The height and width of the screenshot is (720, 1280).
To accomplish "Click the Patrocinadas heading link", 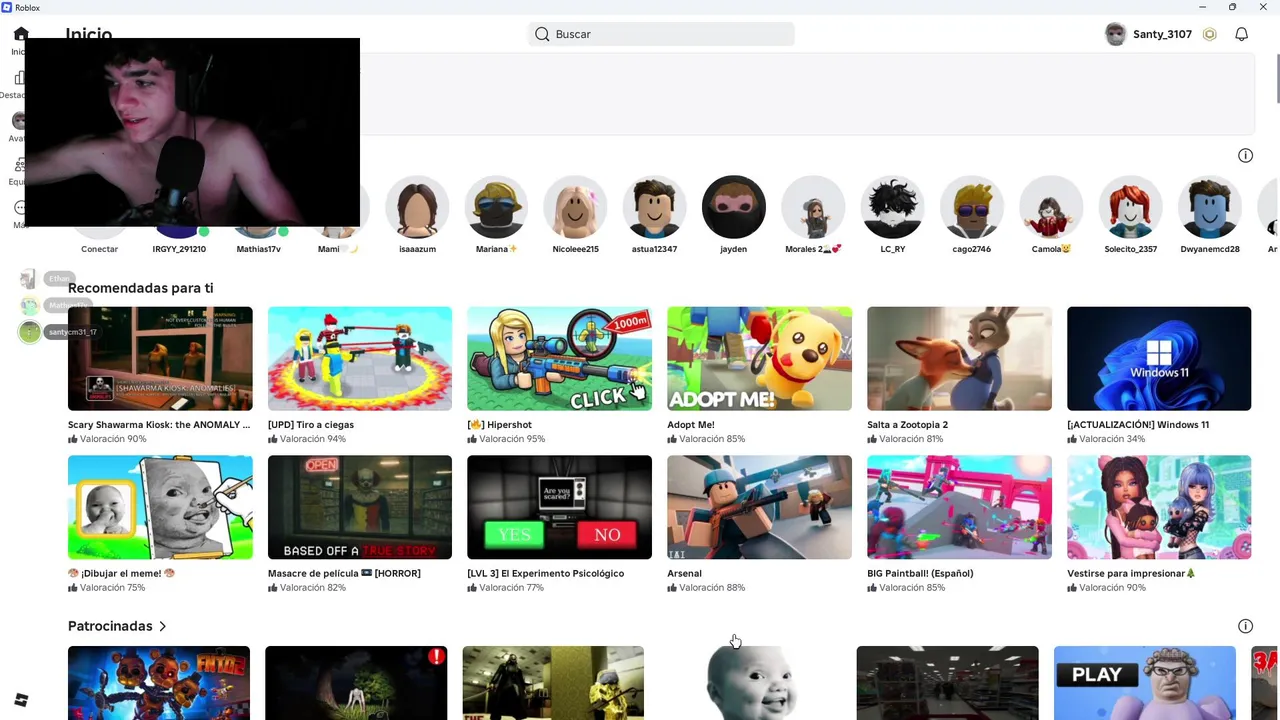I will (110, 626).
